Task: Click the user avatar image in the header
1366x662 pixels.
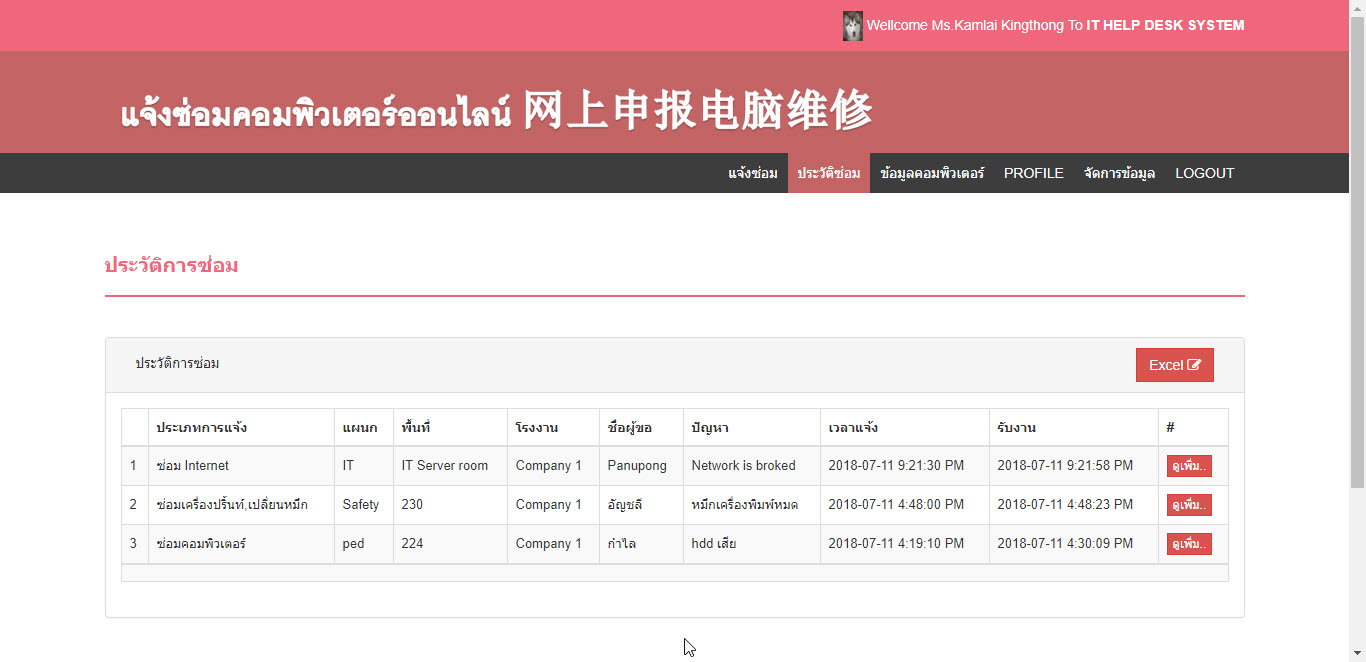Action: pyautogui.click(x=852, y=26)
